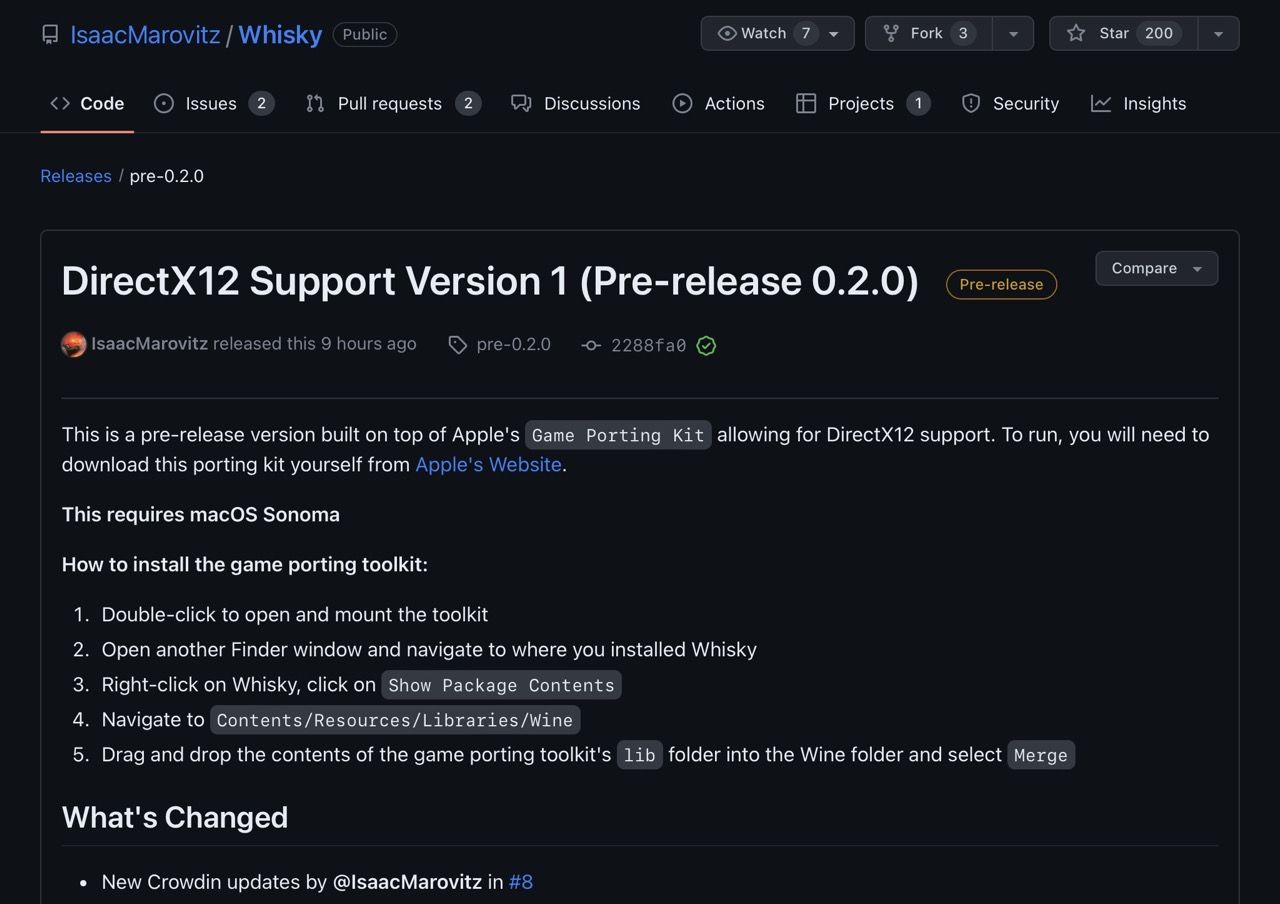
Task: Click the eye icon in Watch button
Action: pyautogui.click(x=727, y=33)
